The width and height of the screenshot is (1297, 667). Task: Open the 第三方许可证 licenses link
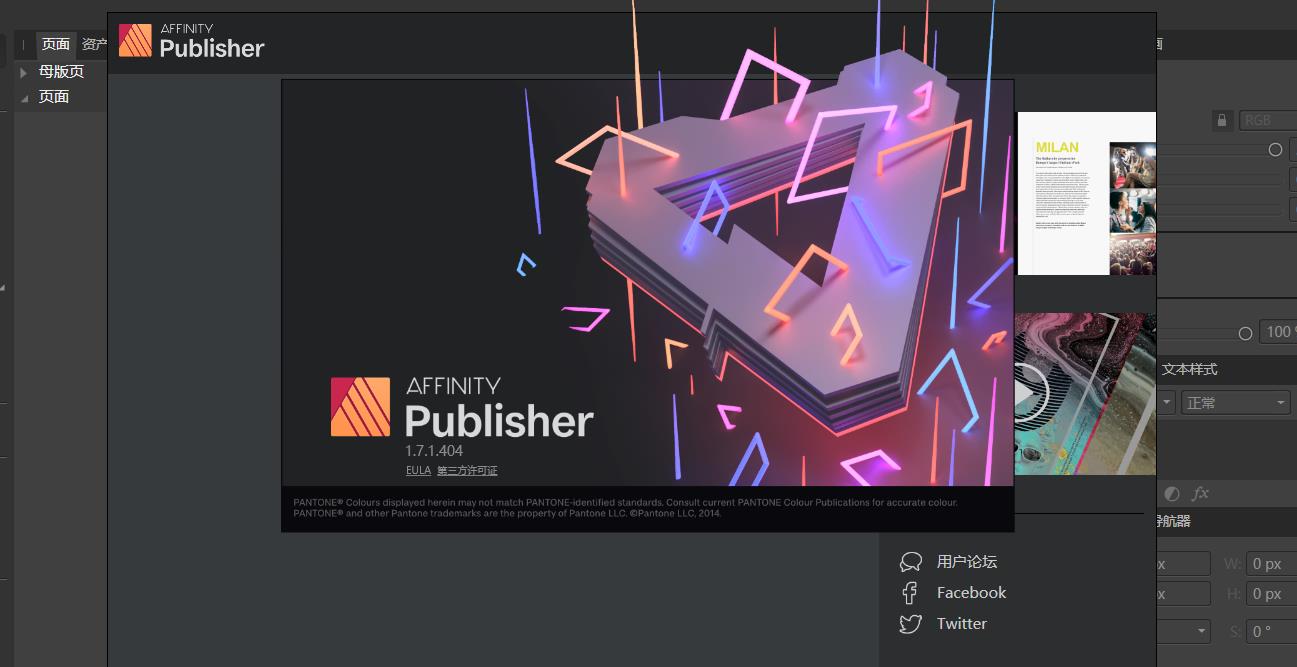point(467,470)
